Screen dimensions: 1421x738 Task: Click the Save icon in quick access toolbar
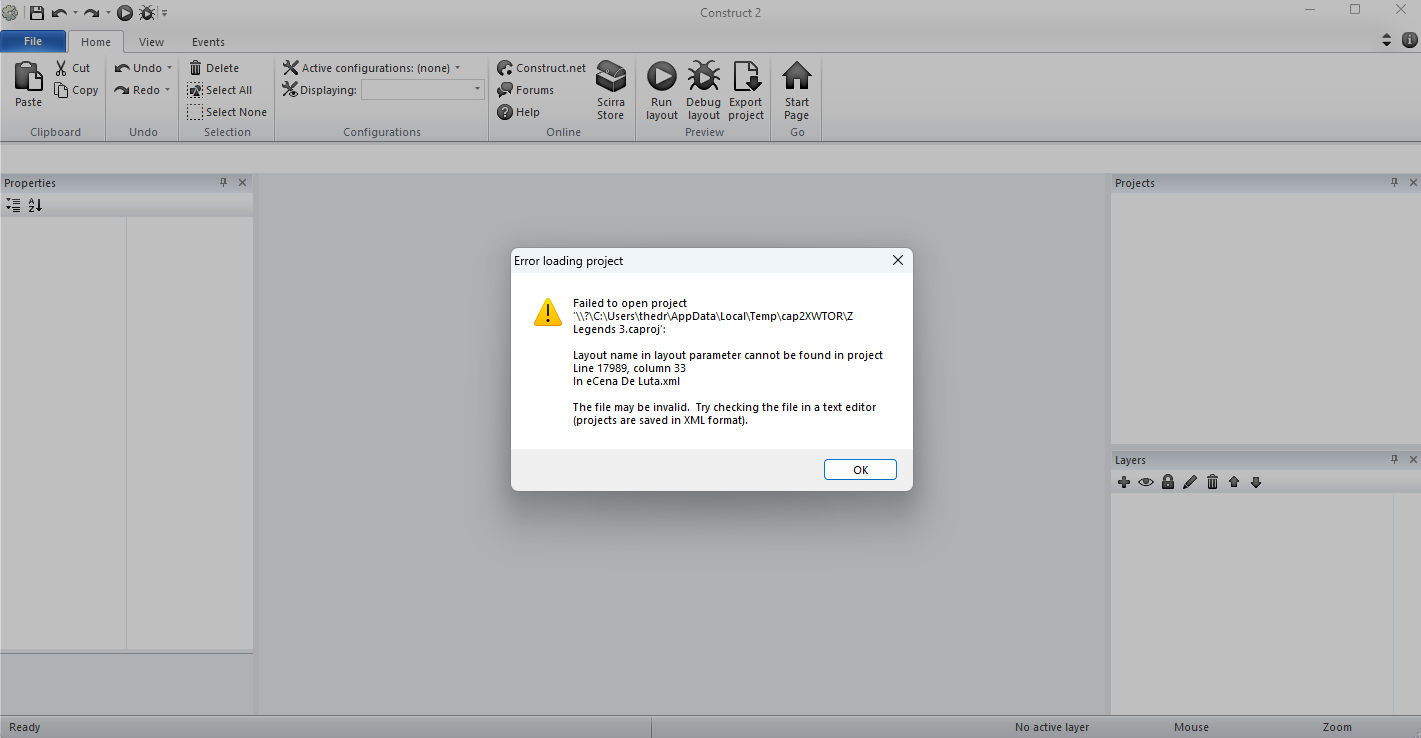(37, 13)
